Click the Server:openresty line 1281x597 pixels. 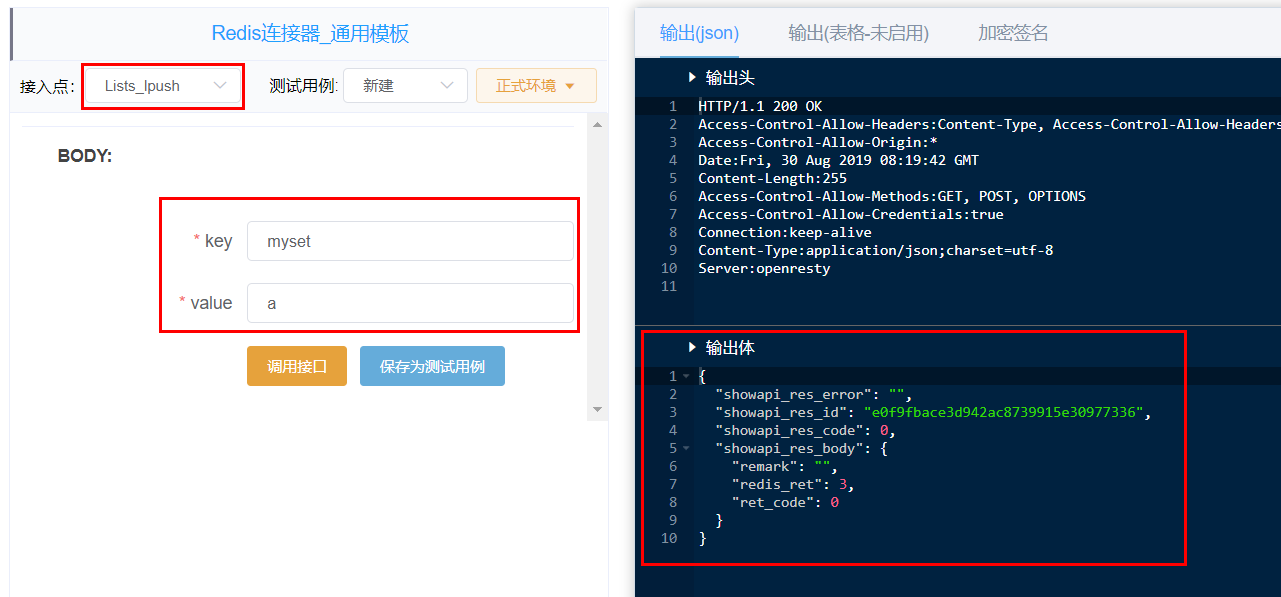(764, 268)
